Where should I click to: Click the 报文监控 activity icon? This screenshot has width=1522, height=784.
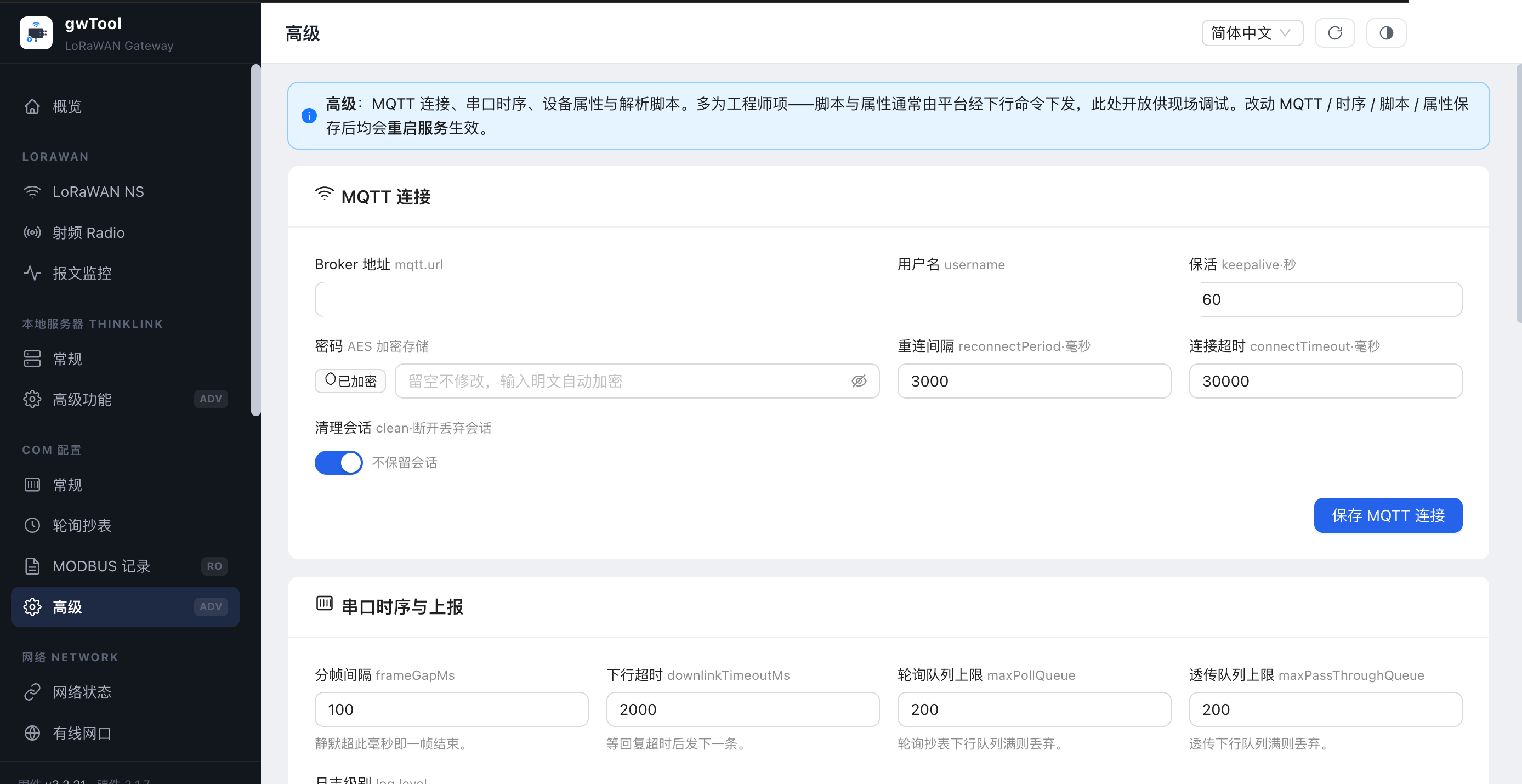coord(32,273)
